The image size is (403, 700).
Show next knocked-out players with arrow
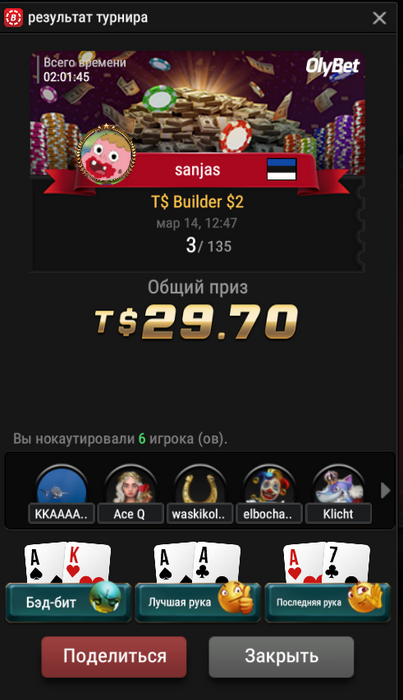[385, 491]
